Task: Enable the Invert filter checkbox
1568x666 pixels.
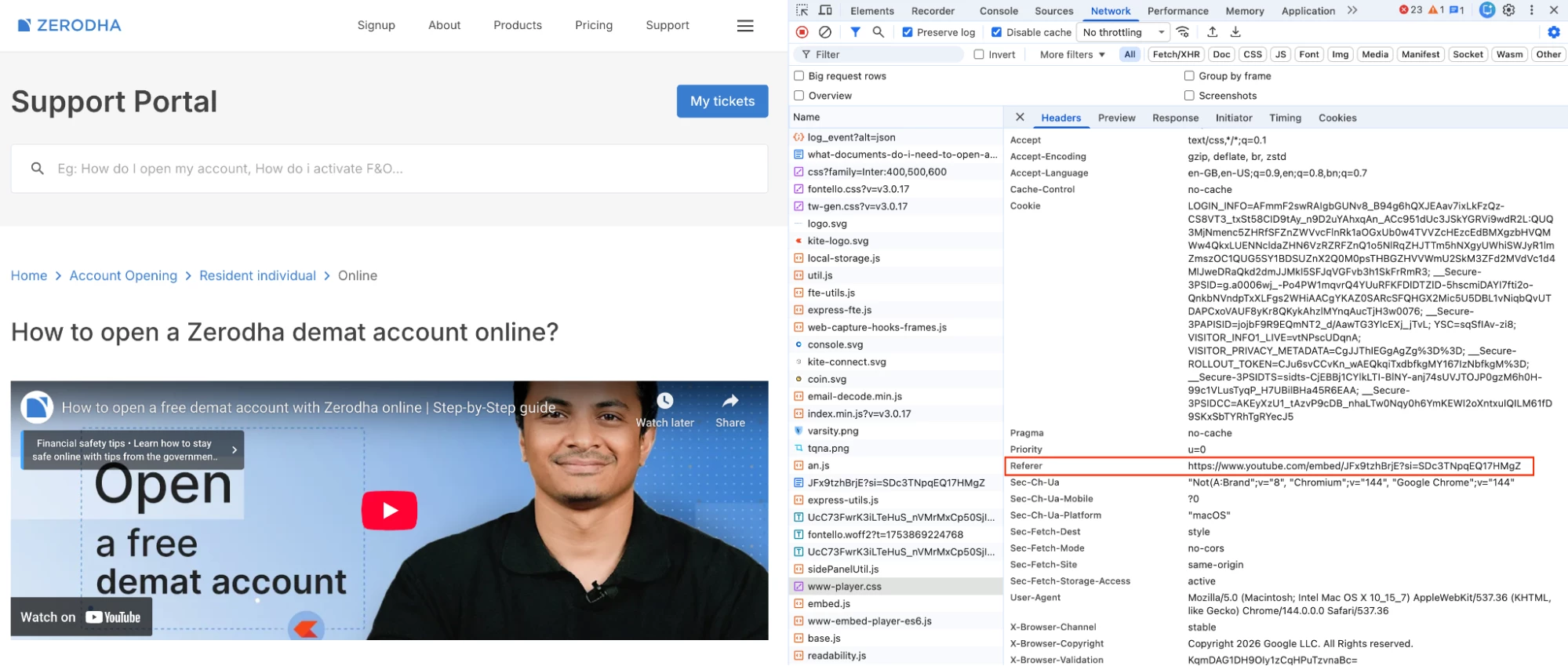Action: click(x=979, y=54)
